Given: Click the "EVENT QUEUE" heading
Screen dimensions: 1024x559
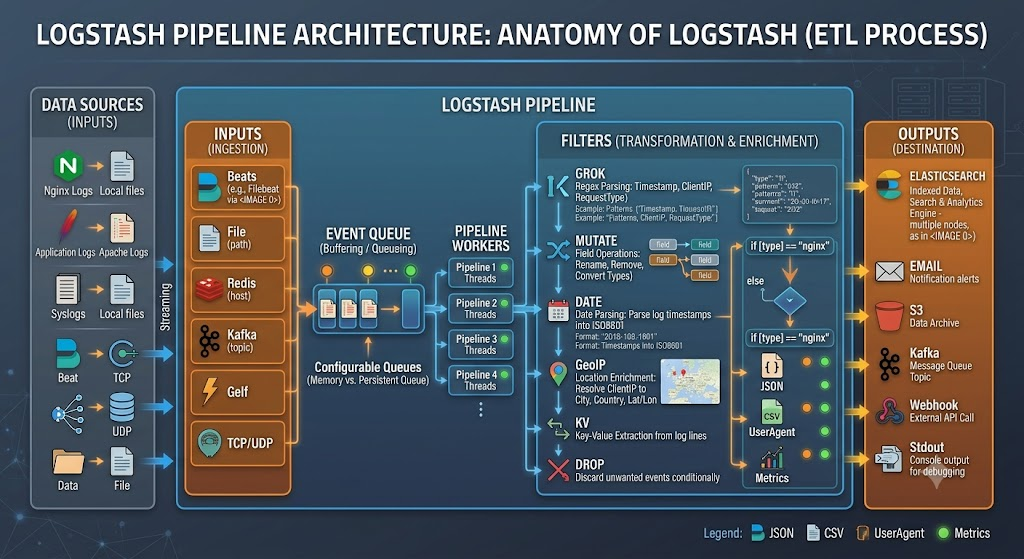Looking at the screenshot, I should (368, 234).
